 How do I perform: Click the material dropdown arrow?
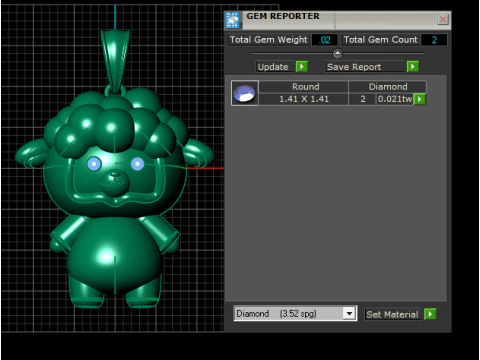(x=349, y=314)
